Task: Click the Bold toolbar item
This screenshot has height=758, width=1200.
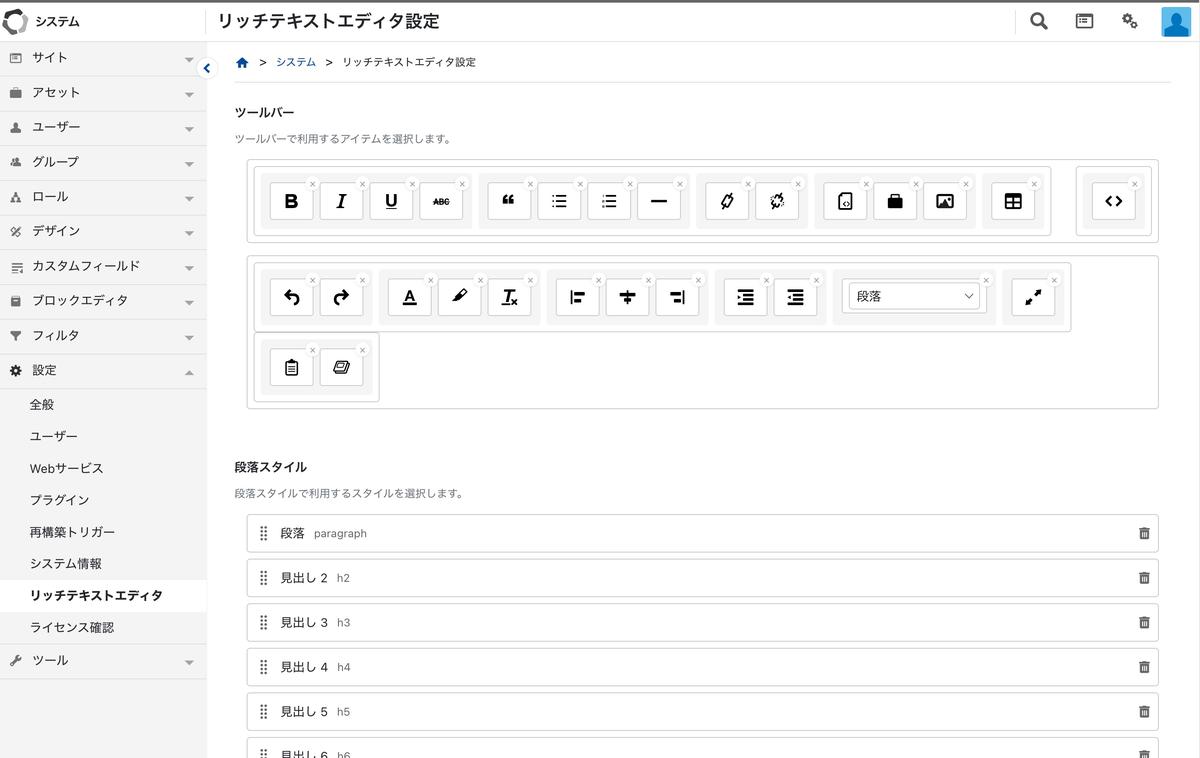Action: (x=291, y=201)
